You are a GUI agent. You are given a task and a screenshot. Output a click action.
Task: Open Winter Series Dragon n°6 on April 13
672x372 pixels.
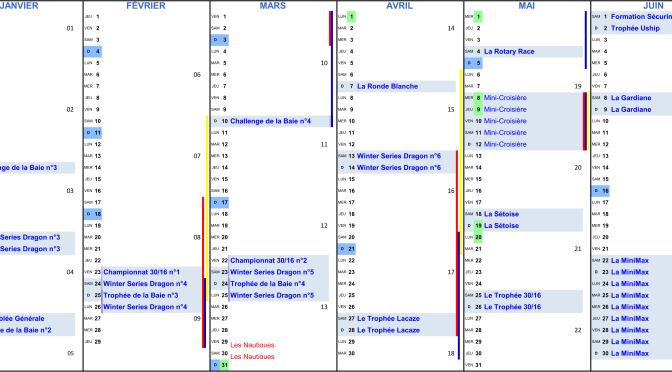pyautogui.click(x=399, y=156)
